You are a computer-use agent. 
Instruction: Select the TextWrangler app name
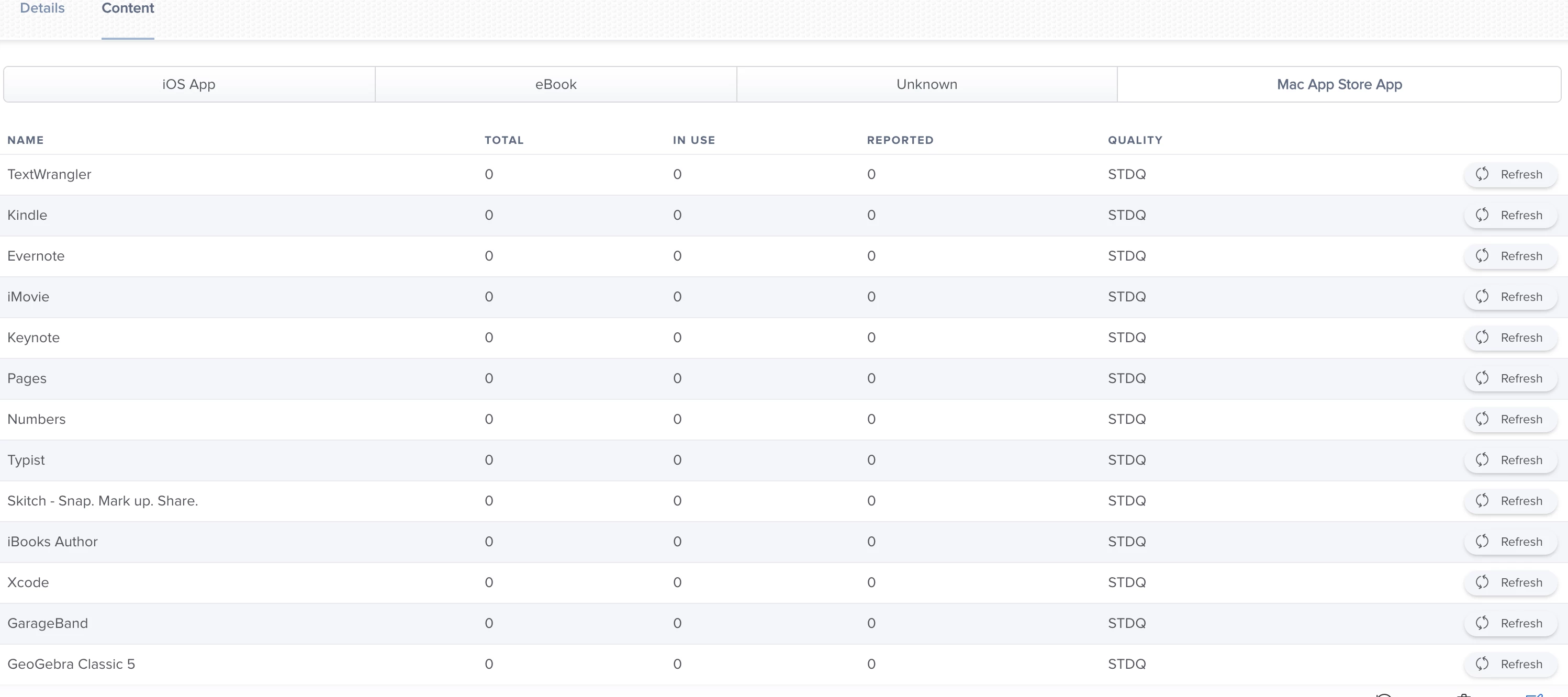(49, 175)
